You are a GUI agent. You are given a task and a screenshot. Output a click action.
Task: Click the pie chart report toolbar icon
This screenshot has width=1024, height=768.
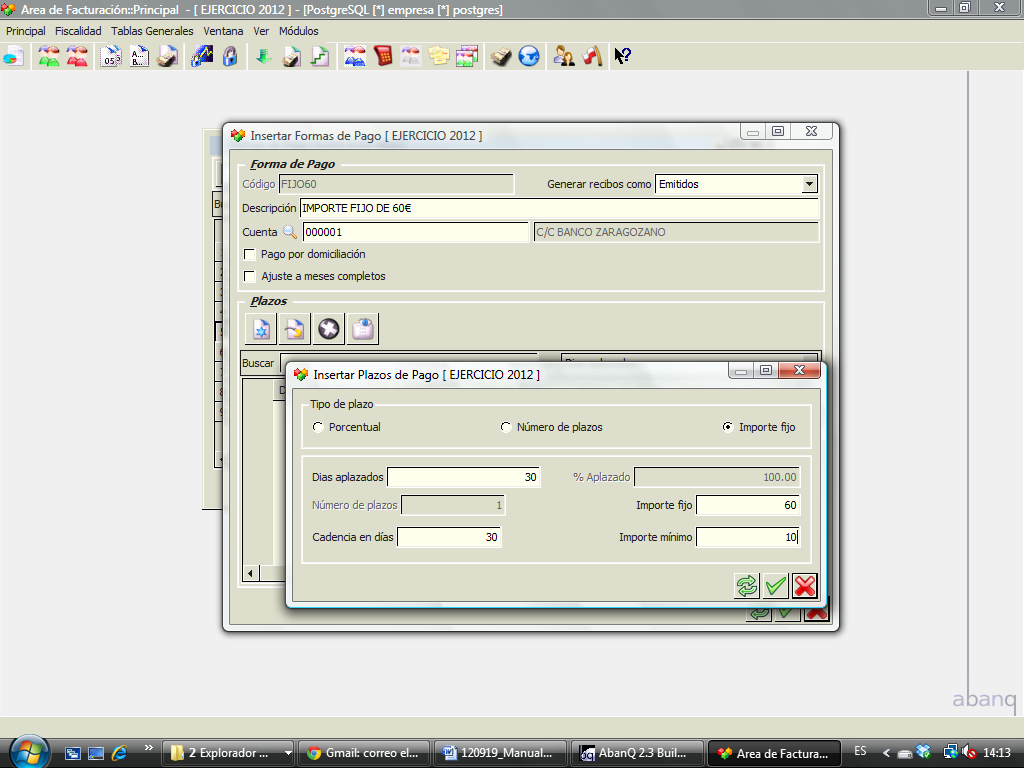[x=13, y=57]
